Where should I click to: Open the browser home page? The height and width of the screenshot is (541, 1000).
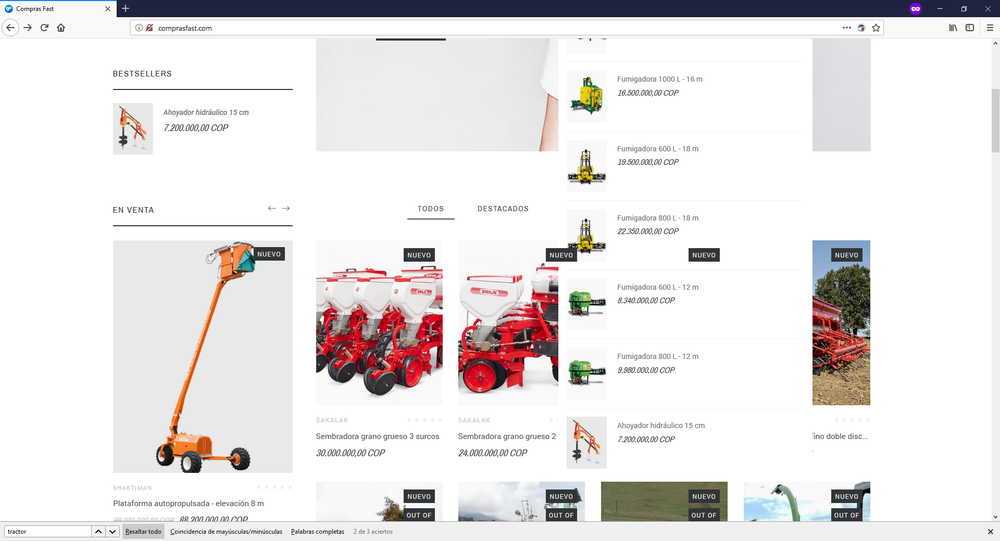click(x=61, y=27)
